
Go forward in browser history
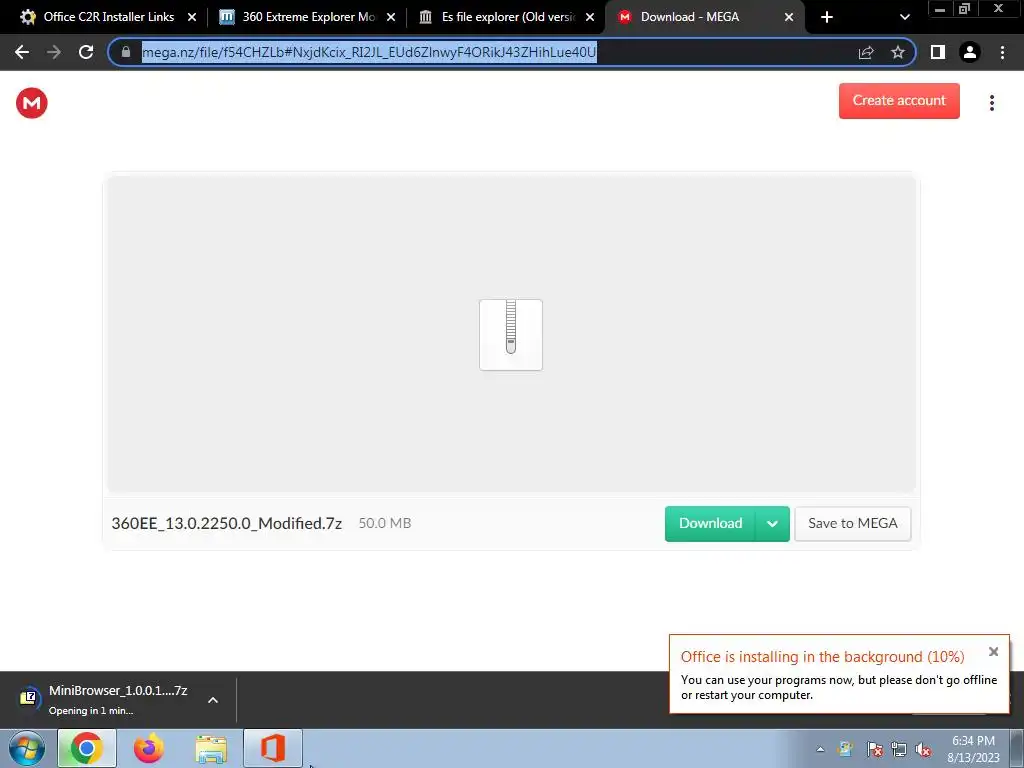coord(54,52)
